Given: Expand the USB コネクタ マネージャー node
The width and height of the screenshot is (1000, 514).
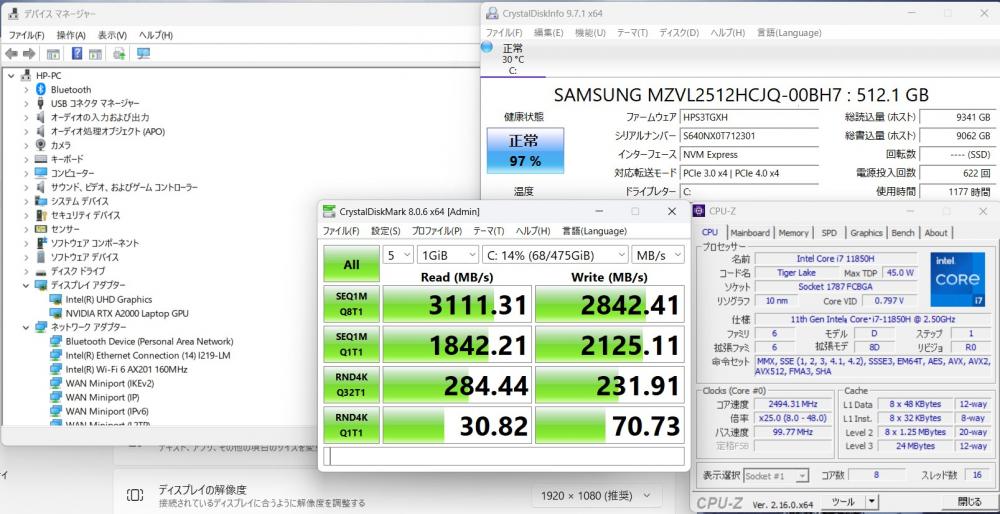Looking at the screenshot, I should [x=26, y=103].
